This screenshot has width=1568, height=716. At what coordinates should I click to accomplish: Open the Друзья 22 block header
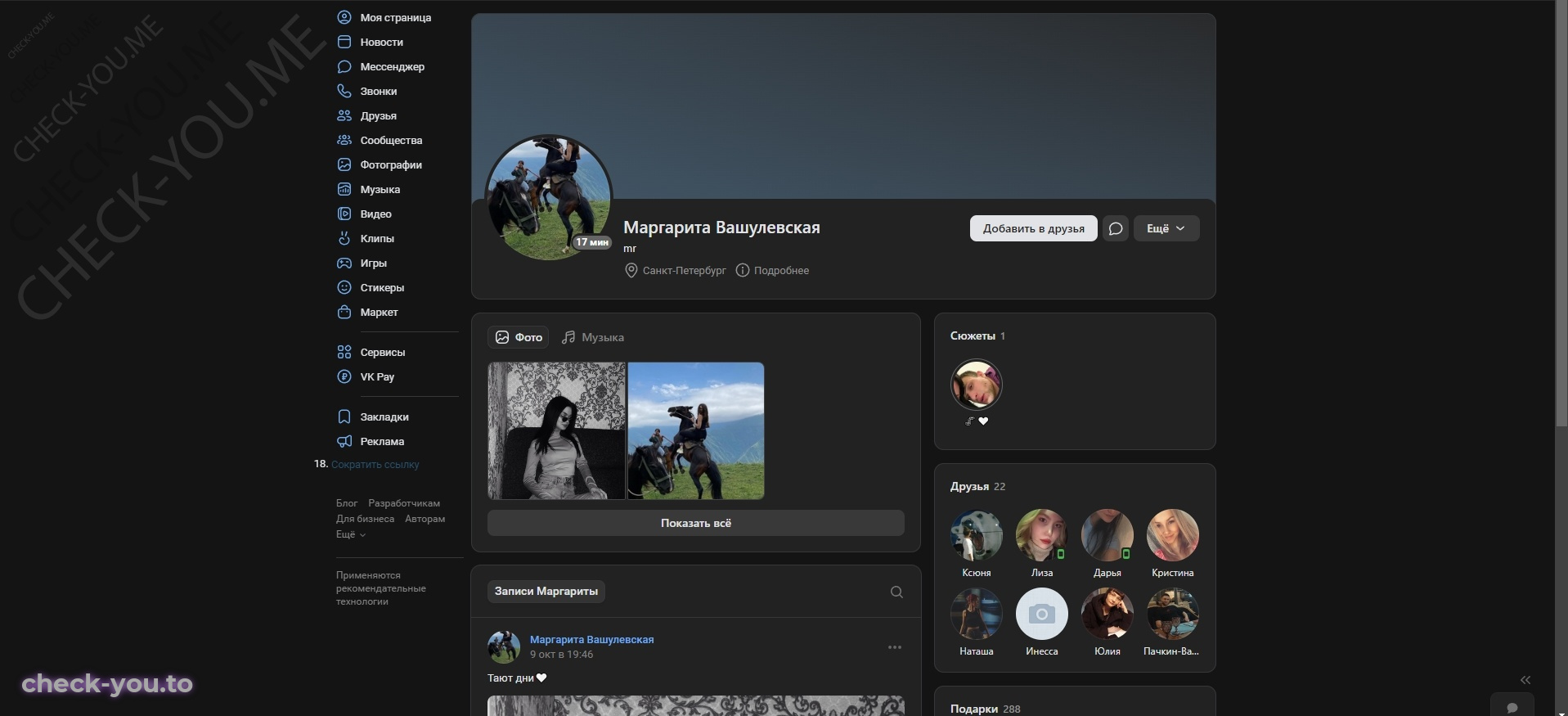(978, 486)
